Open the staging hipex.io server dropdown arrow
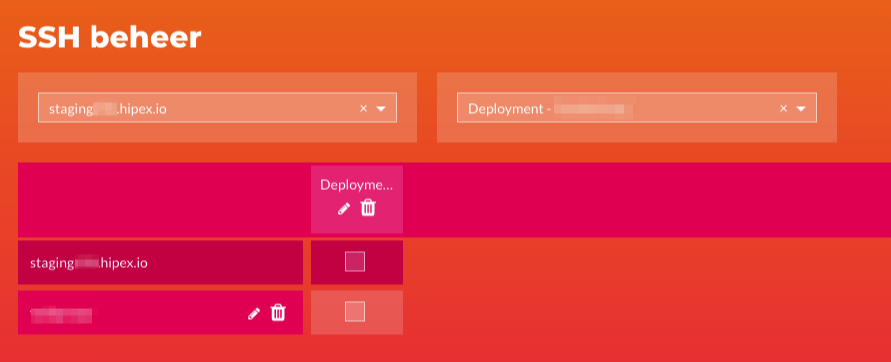 click(381, 109)
